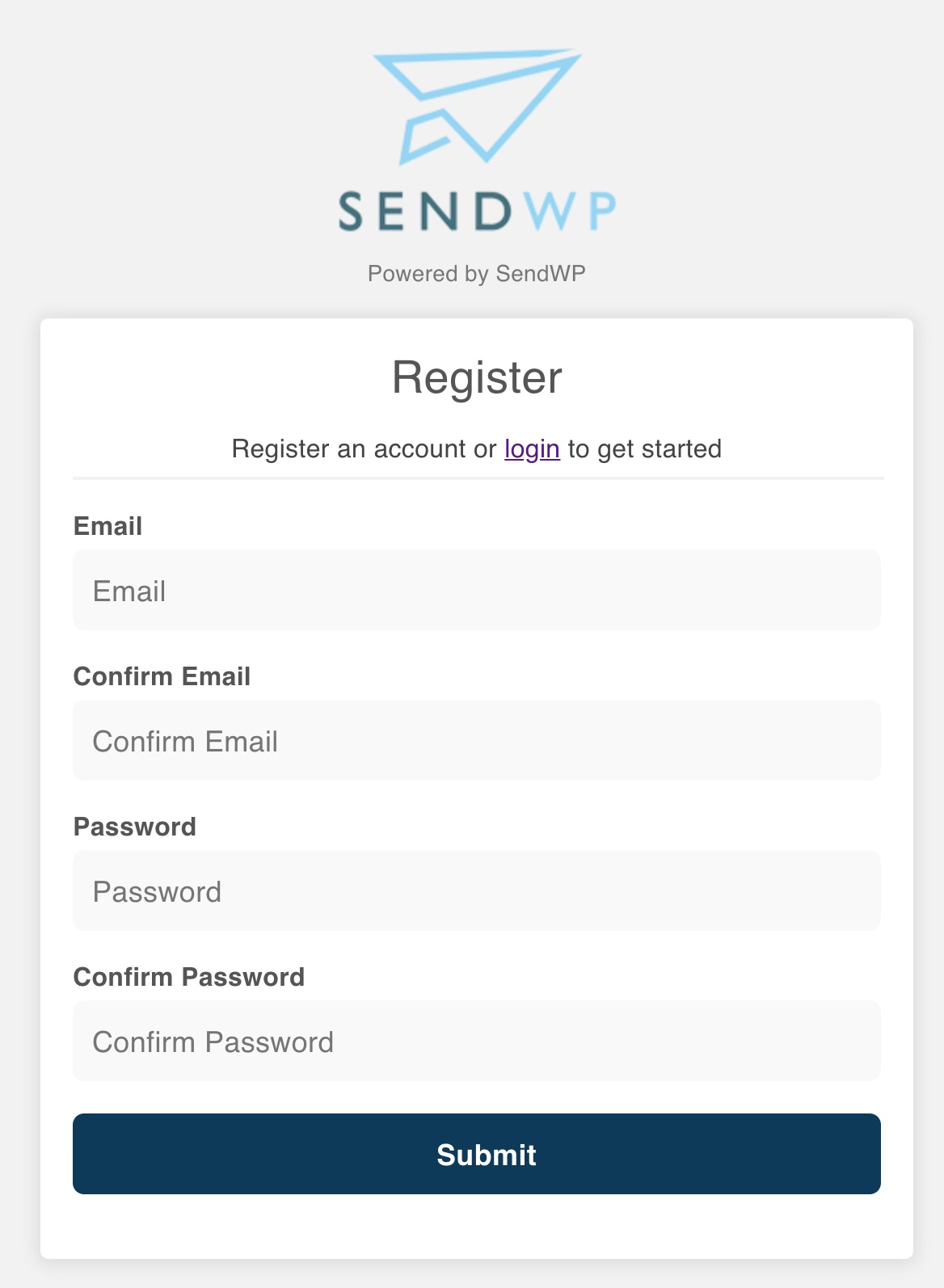Click the Powered by SendWP text
The height and width of the screenshot is (1288, 944).
(478, 273)
